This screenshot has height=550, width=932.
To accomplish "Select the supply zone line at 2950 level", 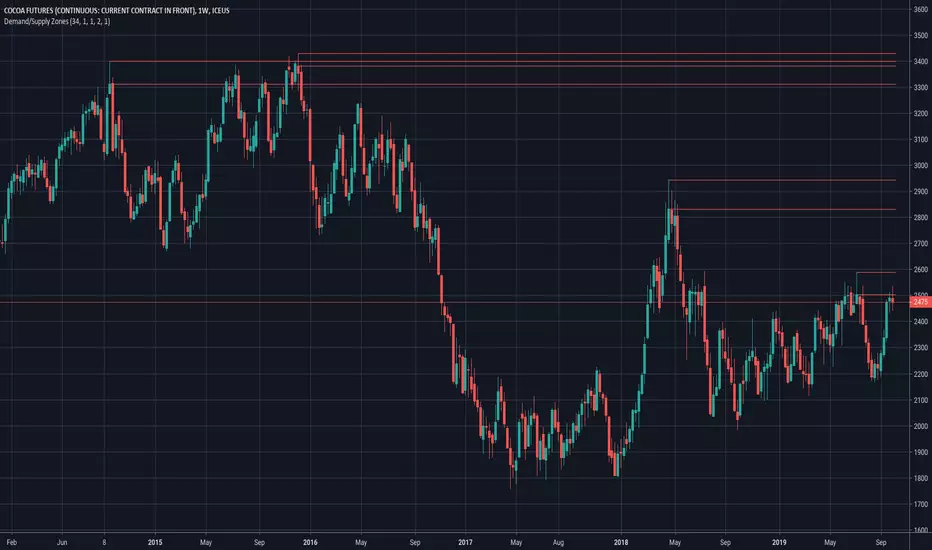I will tap(782, 180).
